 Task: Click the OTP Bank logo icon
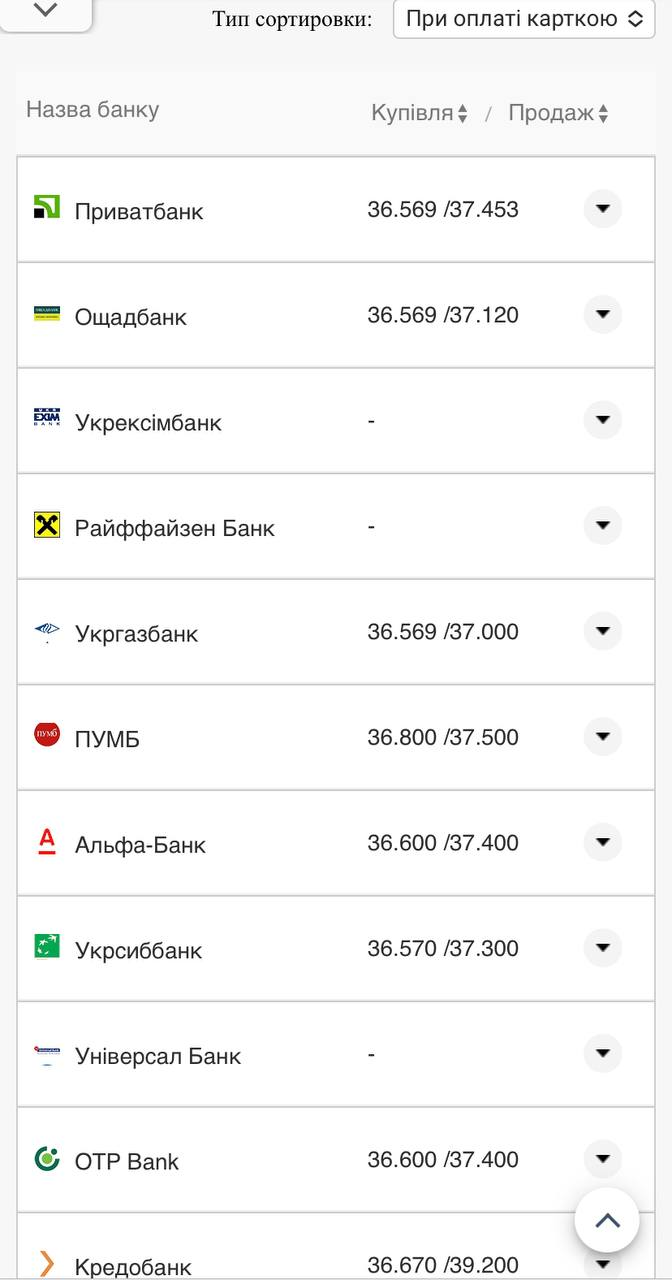click(x=47, y=1158)
